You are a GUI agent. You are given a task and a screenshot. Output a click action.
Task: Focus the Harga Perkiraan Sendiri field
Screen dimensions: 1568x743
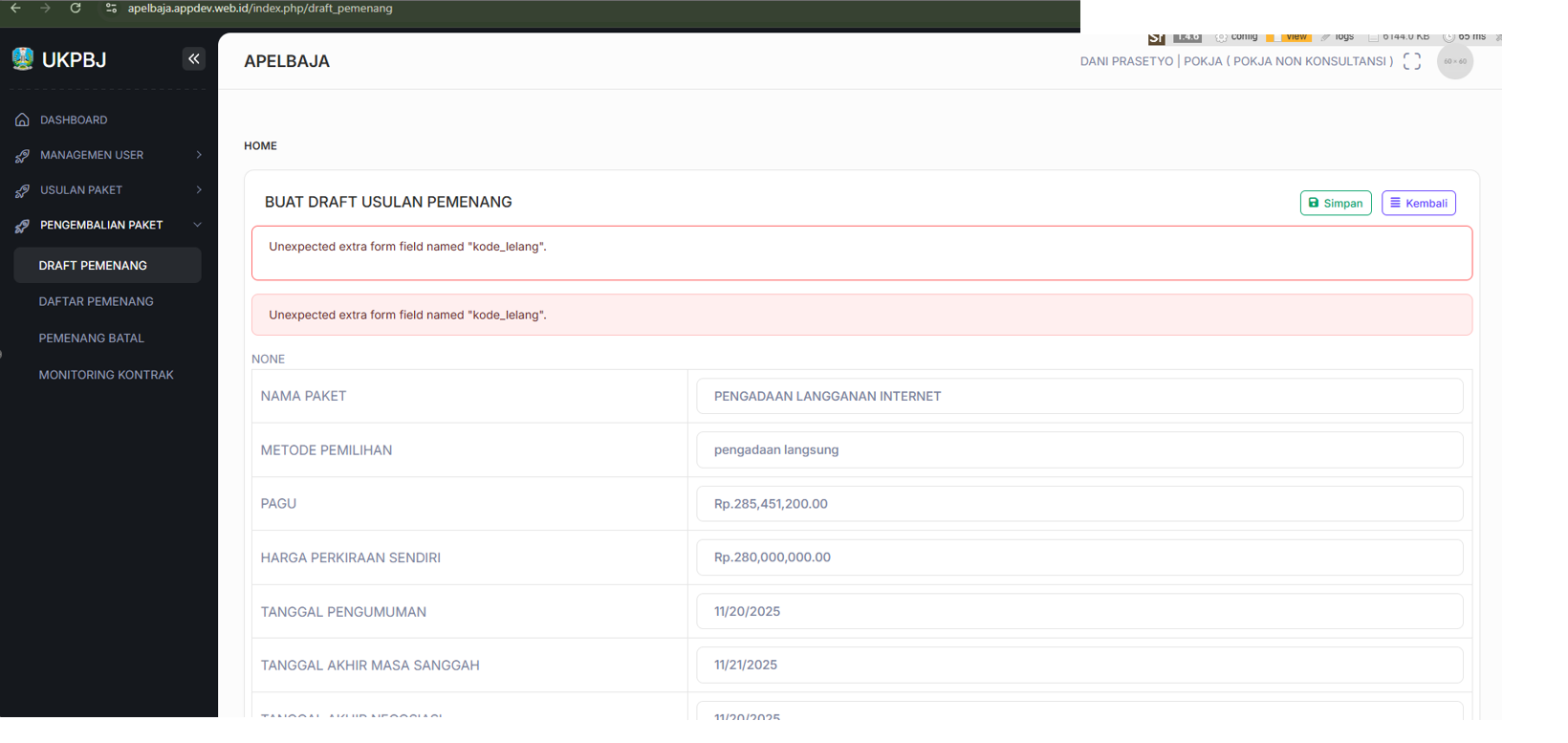tap(1078, 557)
